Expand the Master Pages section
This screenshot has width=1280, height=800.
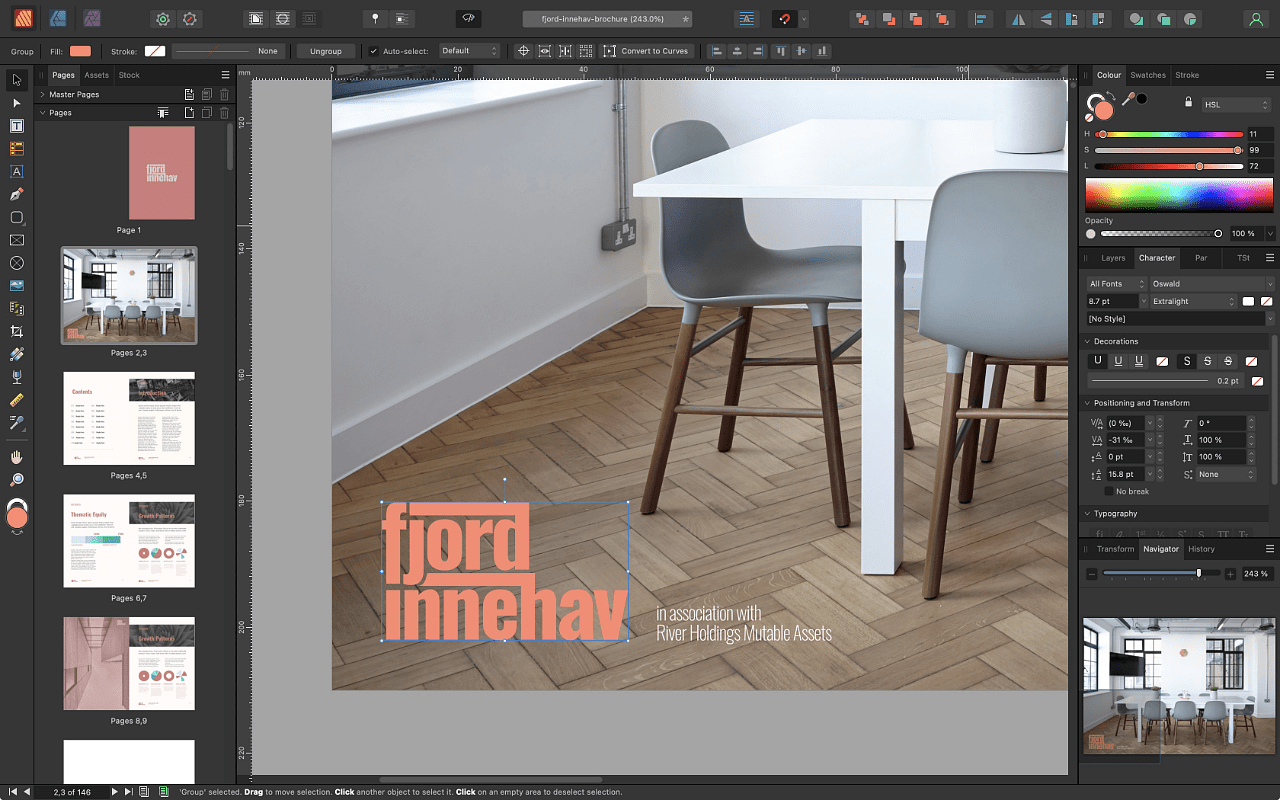42,94
